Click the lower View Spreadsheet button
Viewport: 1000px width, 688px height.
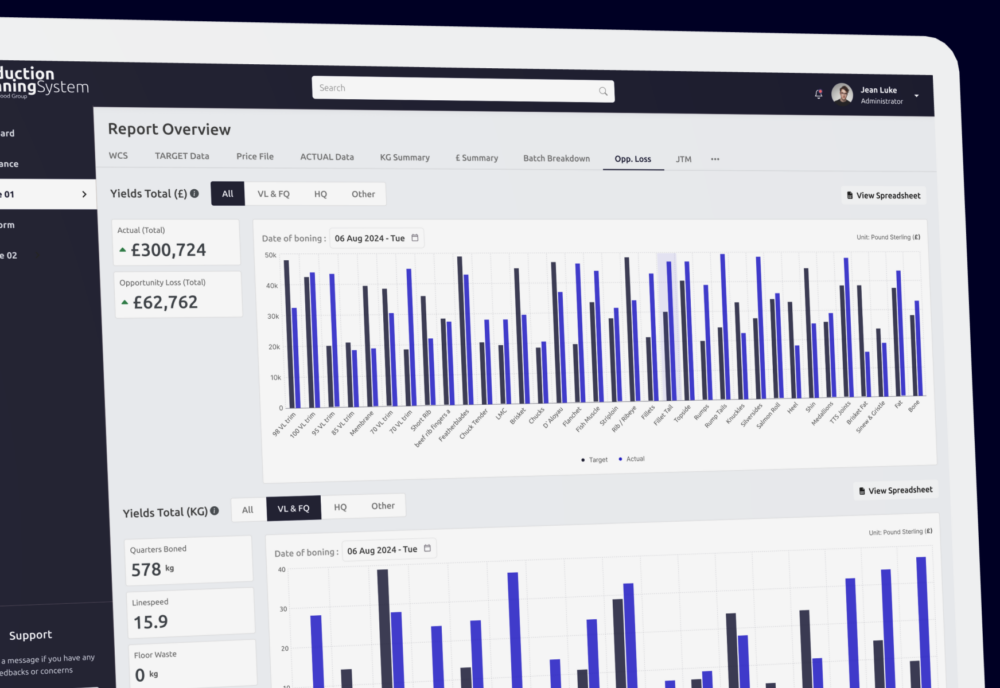[x=895, y=490]
